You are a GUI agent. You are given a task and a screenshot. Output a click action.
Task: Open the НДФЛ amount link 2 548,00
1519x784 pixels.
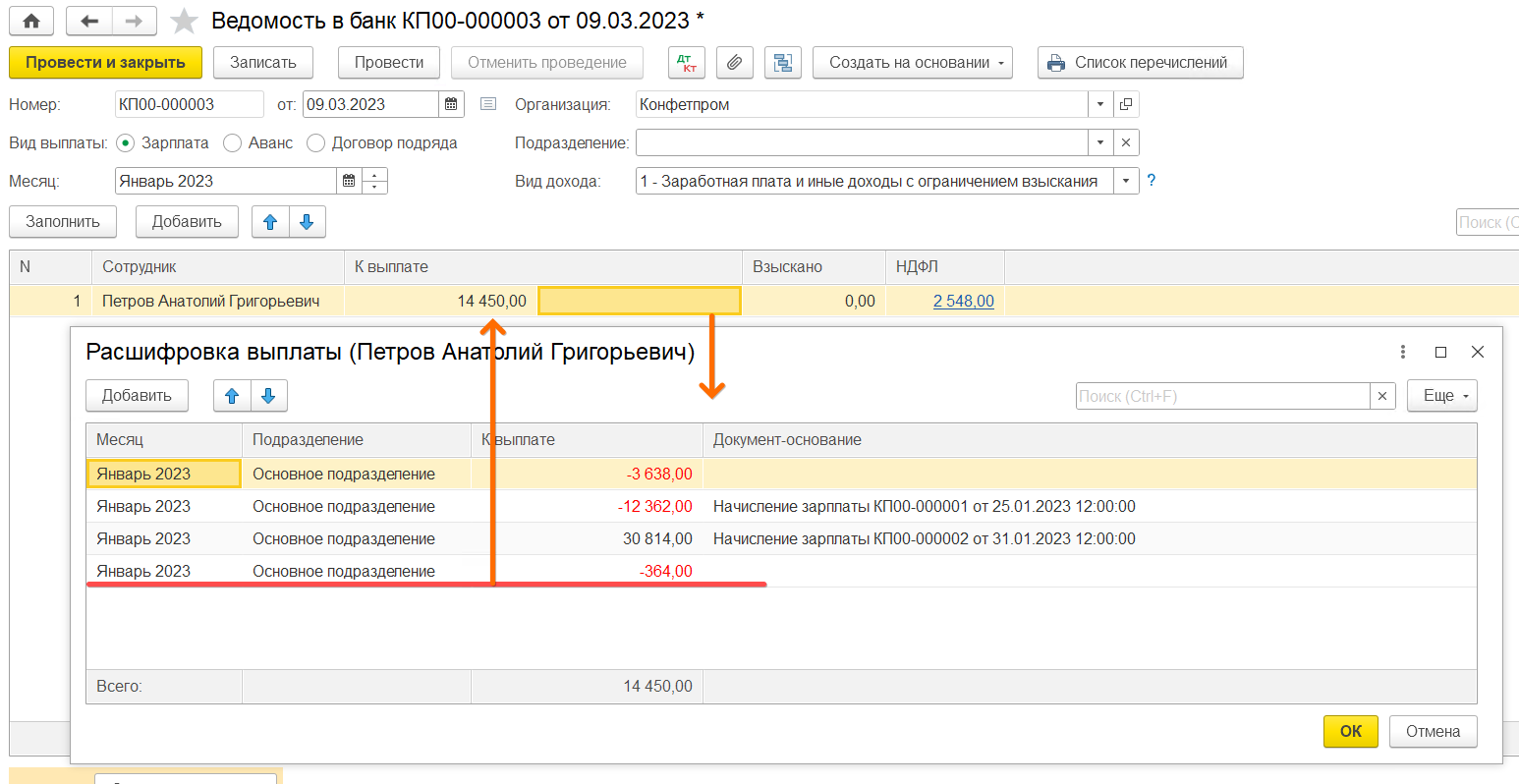[963, 302]
